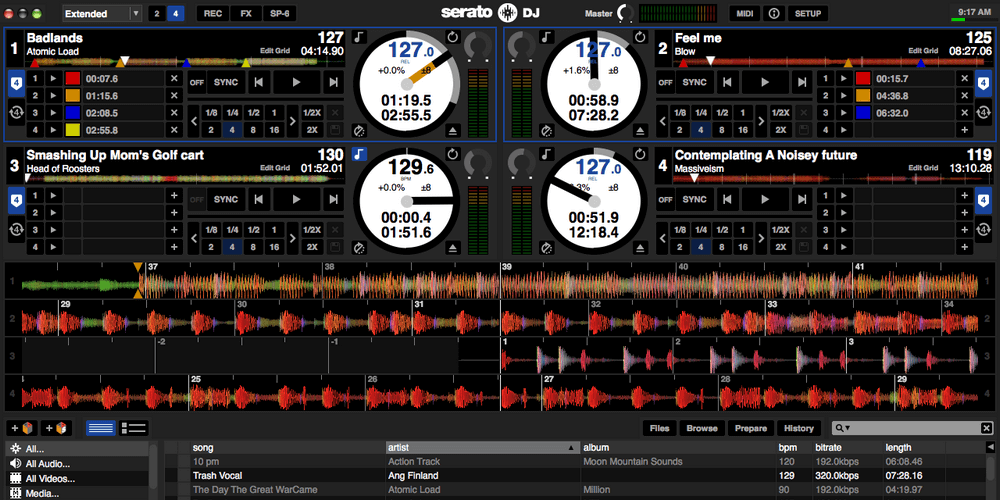Screen dimensions: 1000x500
Task: Open the Browse panel
Action: [702, 428]
